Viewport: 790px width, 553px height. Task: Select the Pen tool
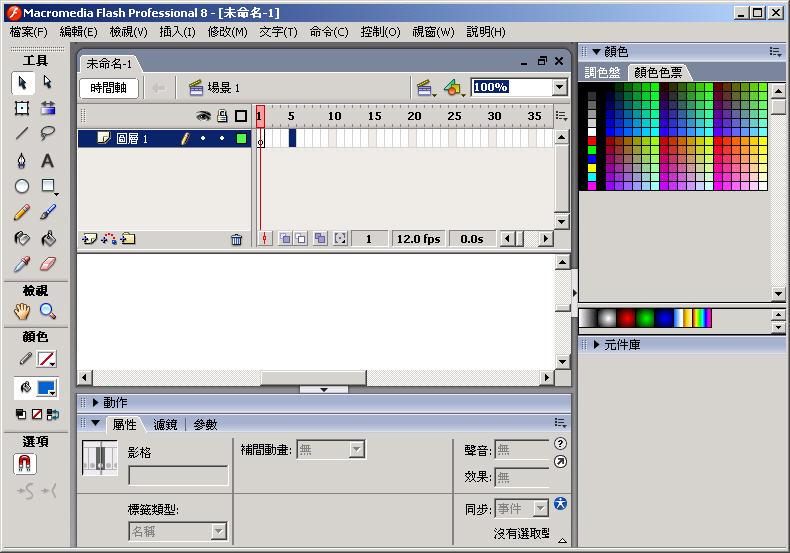[21, 160]
